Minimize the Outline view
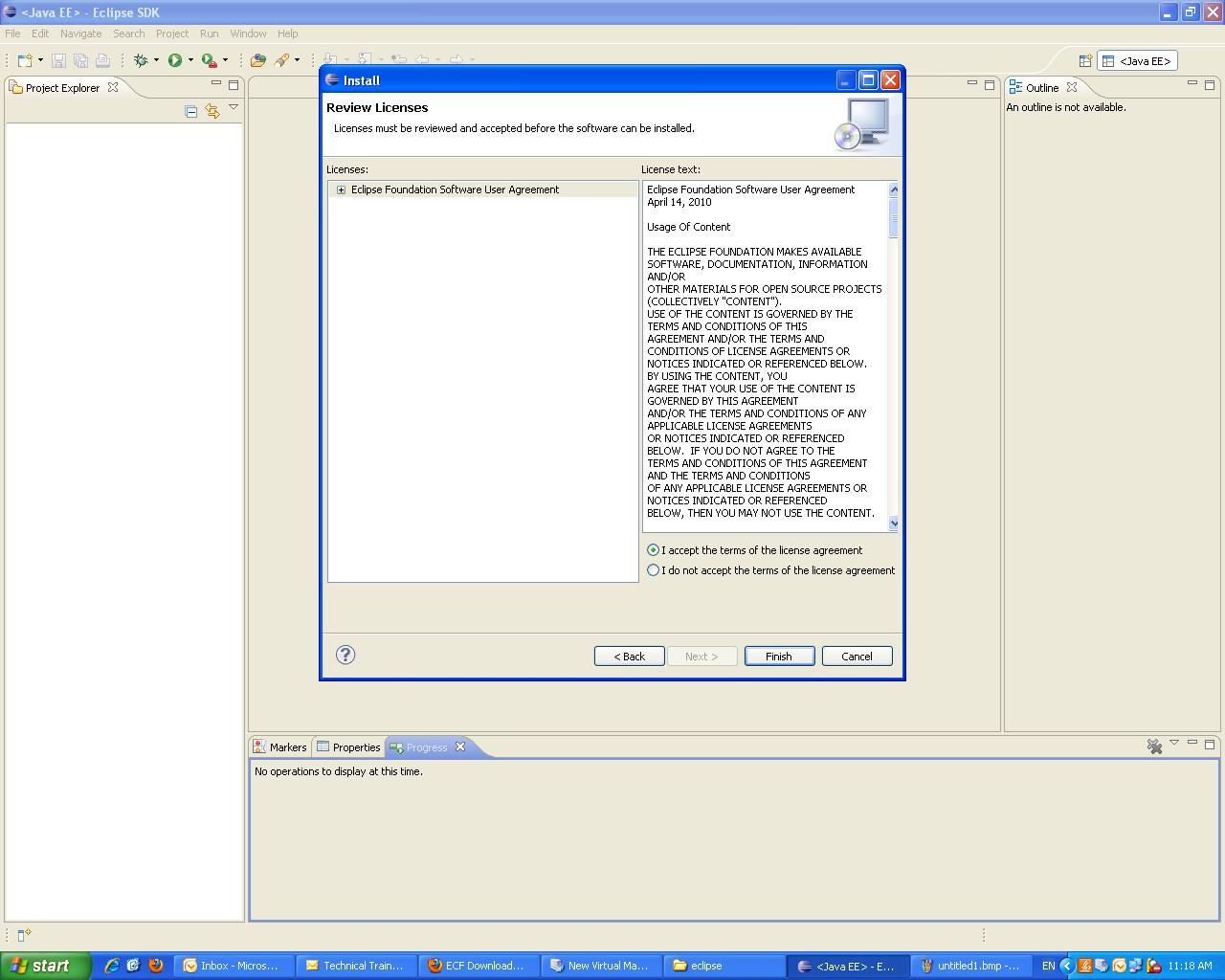Screen dimensions: 1225x980 click(1192, 84)
